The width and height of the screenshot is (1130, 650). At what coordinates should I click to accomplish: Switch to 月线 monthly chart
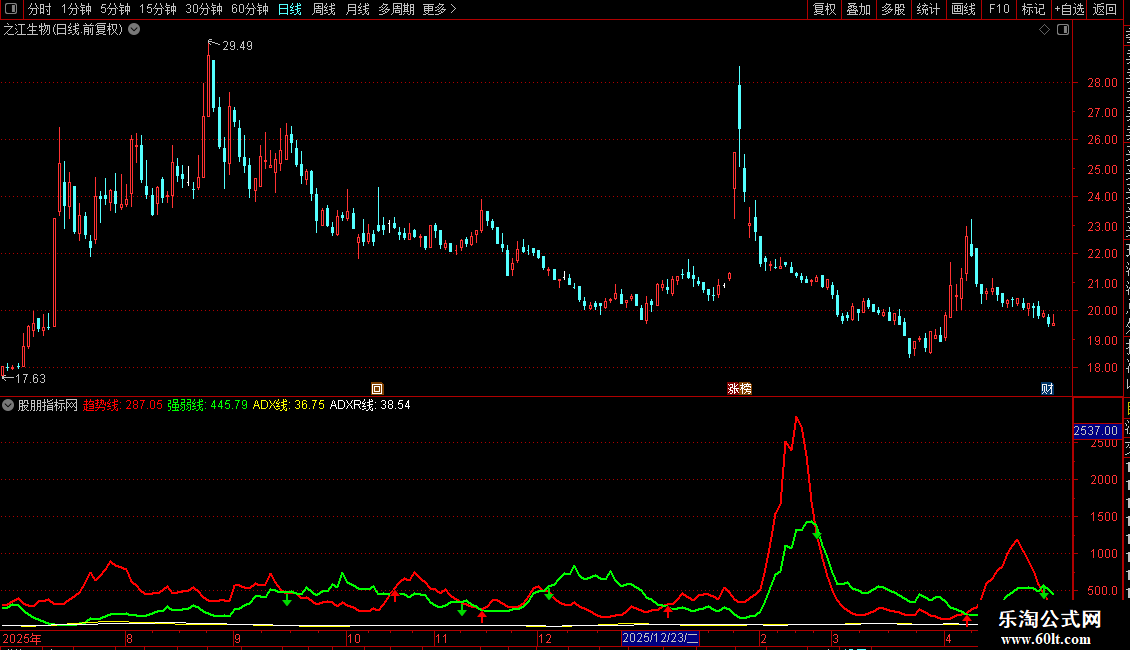[x=357, y=9]
